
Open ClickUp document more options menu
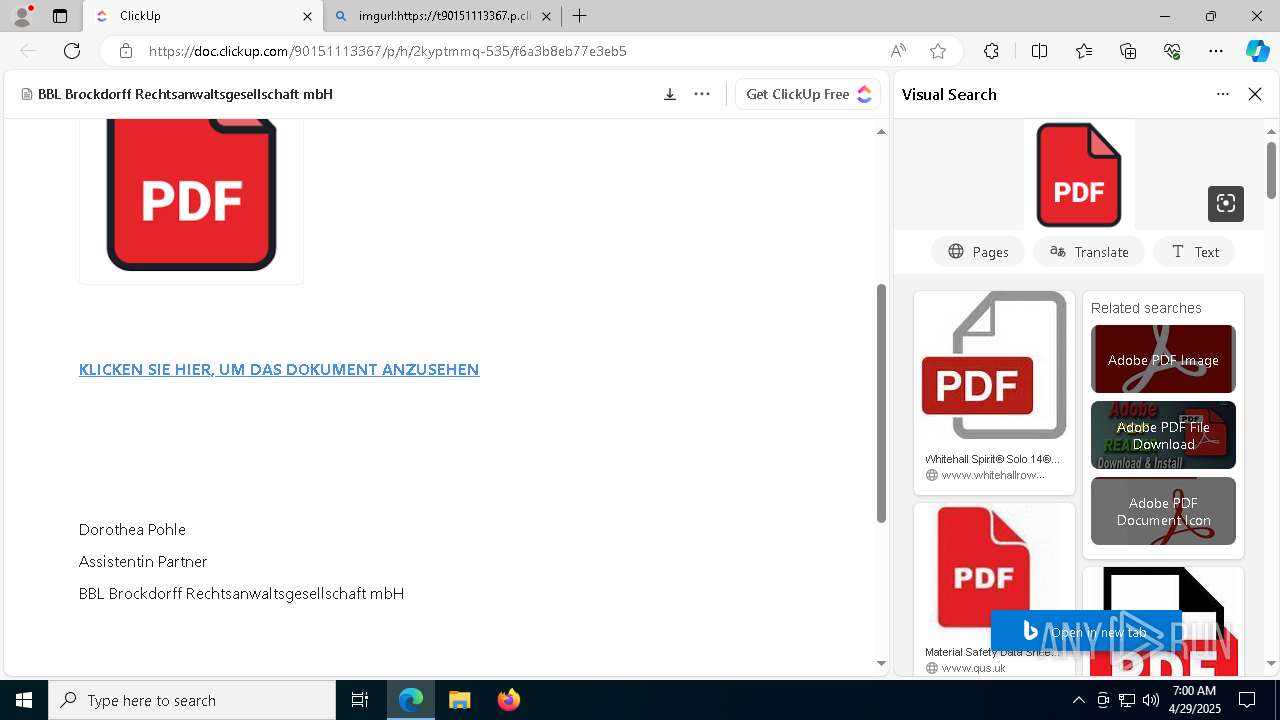[702, 94]
